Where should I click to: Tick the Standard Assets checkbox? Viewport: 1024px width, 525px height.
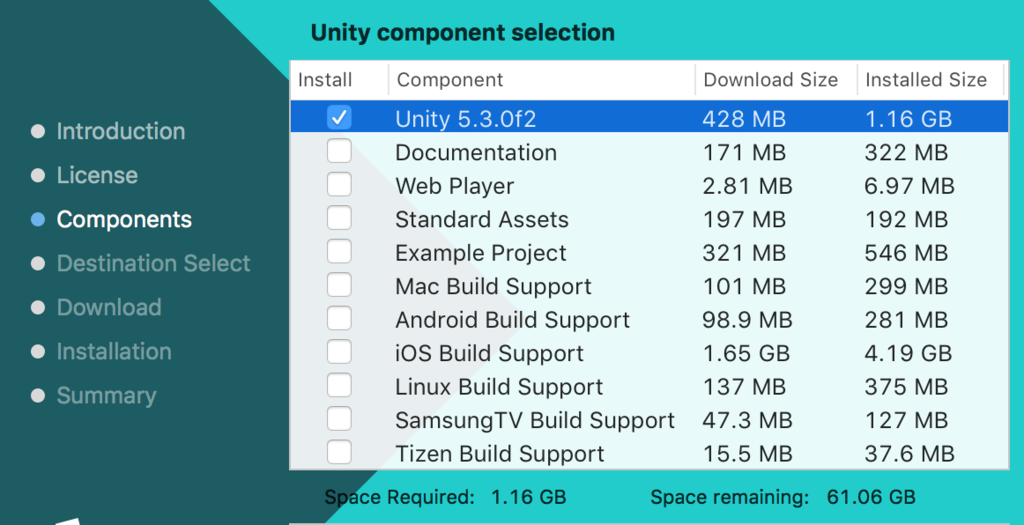pos(339,219)
